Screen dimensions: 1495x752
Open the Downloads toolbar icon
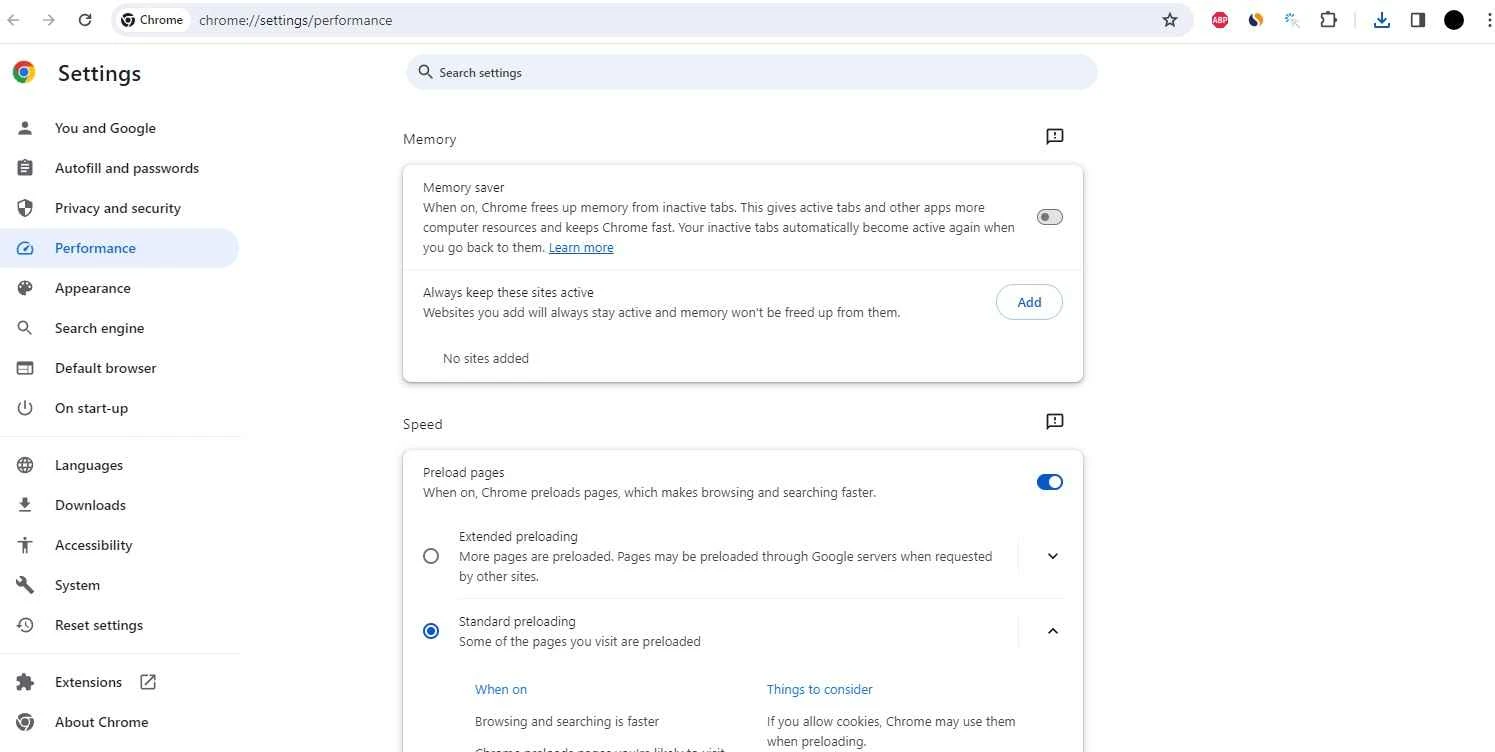[1382, 20]
